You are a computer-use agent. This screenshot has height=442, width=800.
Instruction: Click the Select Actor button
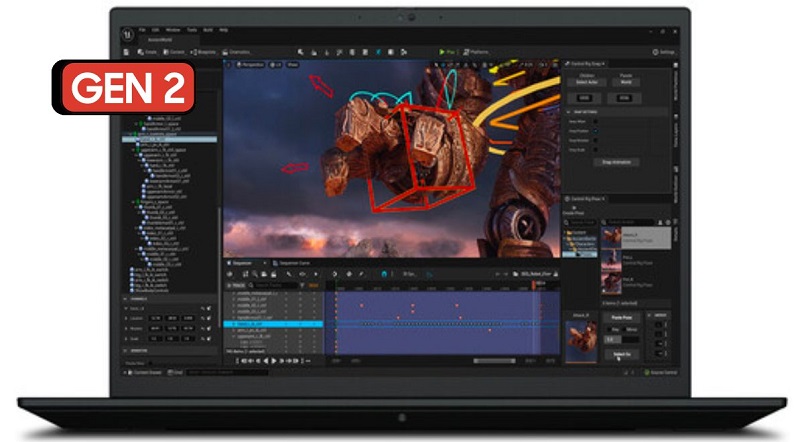[x=587, y=82]
